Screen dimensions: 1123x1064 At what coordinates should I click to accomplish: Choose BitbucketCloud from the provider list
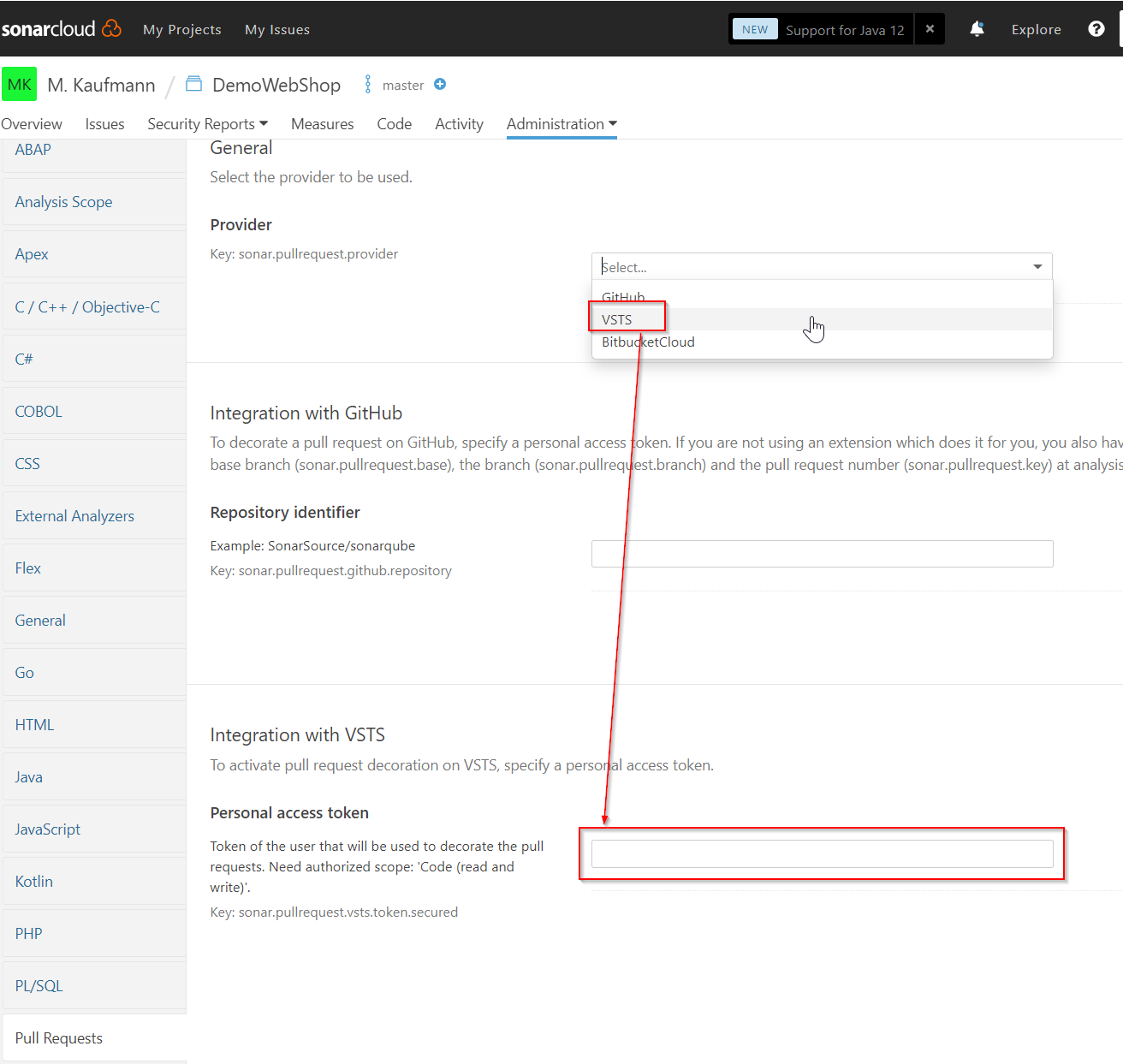pyautogui.click(x=648, y=342)
